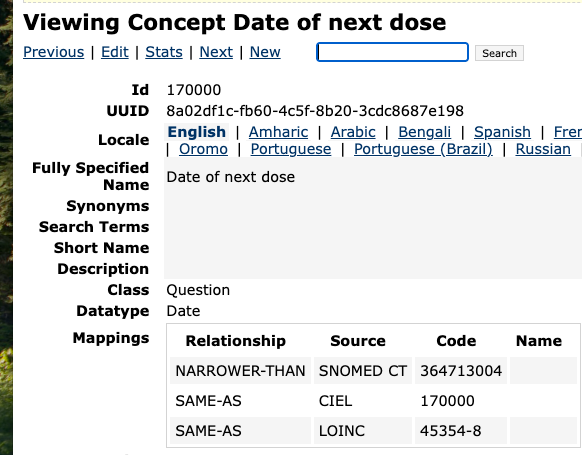Select the English locale tab

(196, 132)
